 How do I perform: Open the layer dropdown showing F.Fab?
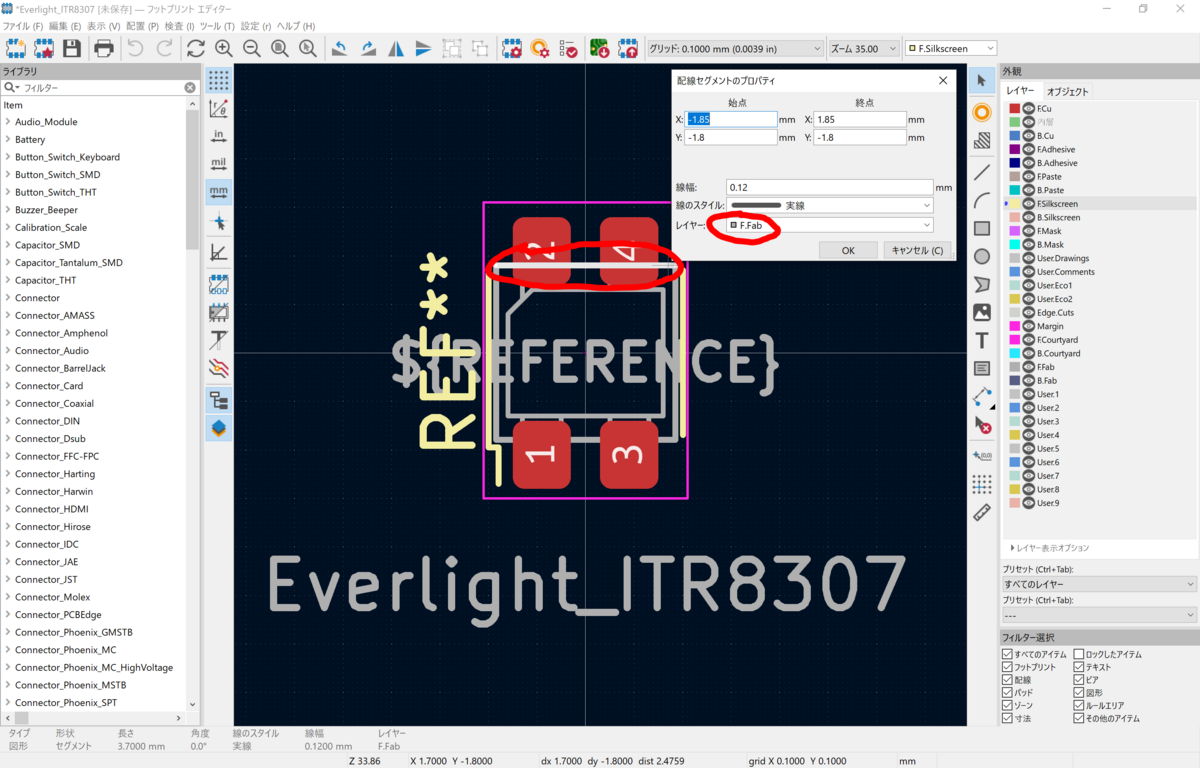click(x=830, y=226)
